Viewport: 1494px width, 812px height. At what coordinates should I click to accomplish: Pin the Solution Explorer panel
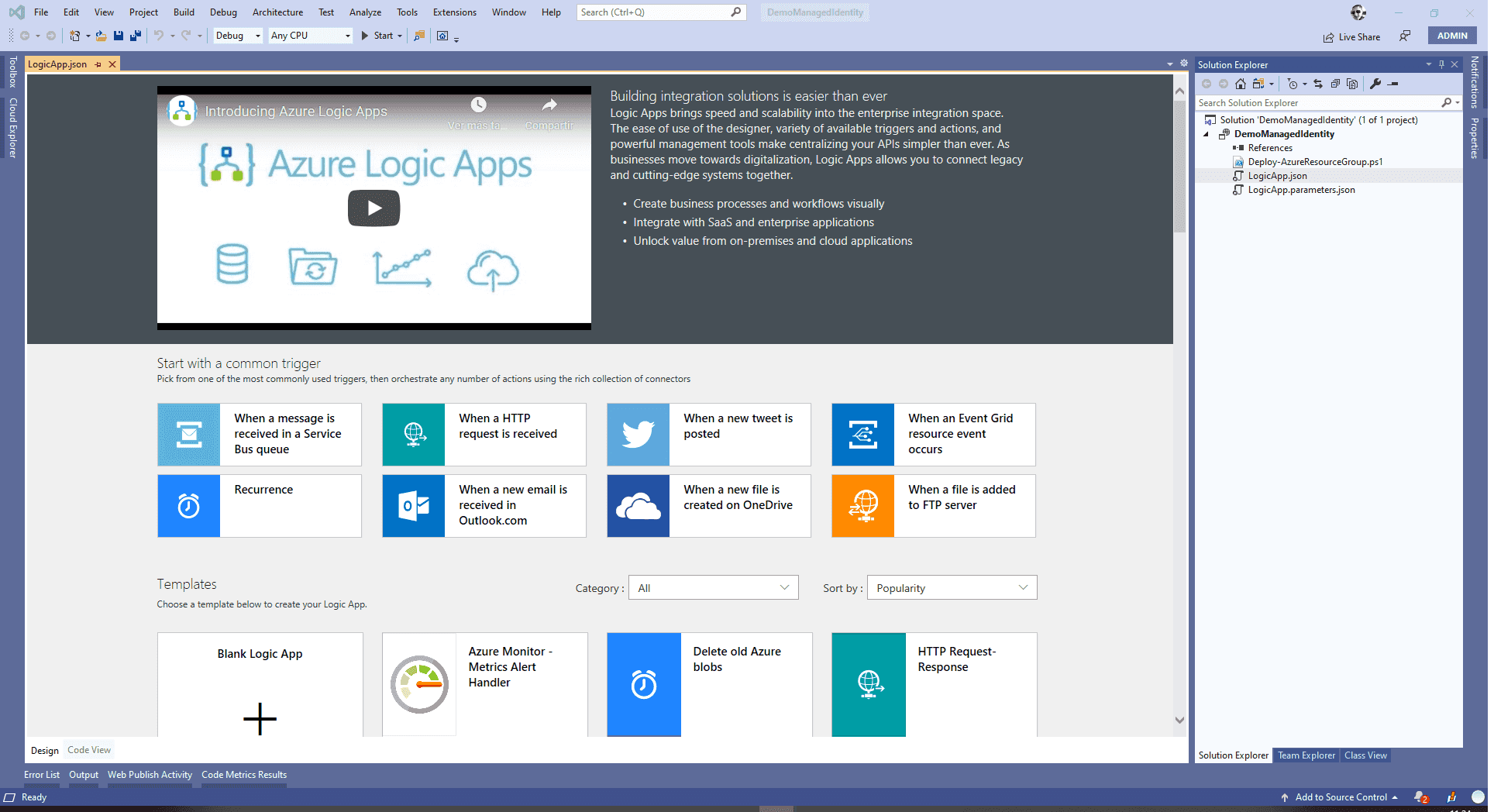click(1441, 64)
